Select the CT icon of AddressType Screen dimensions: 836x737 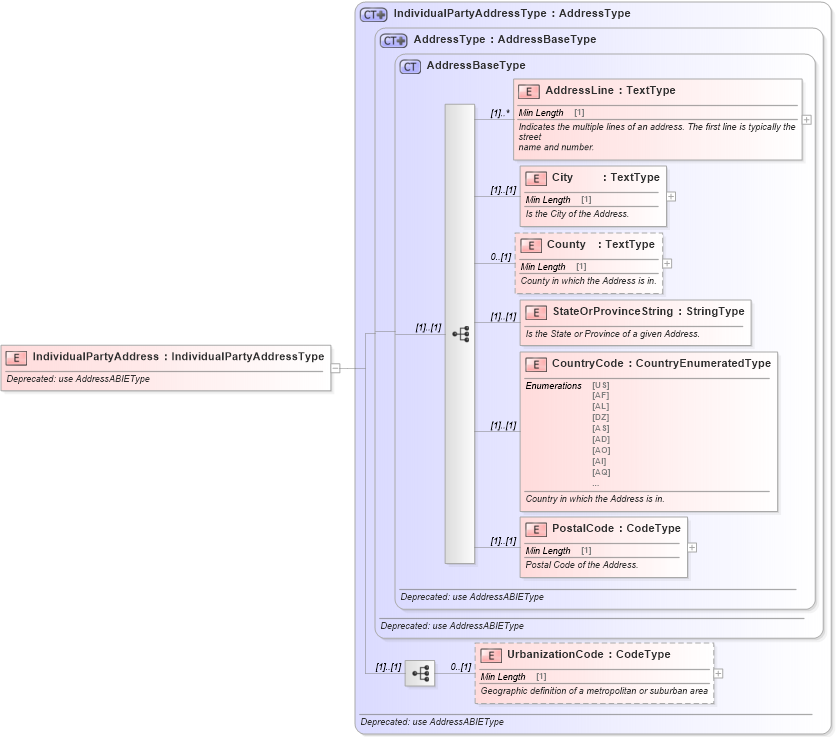pos(391,40)
